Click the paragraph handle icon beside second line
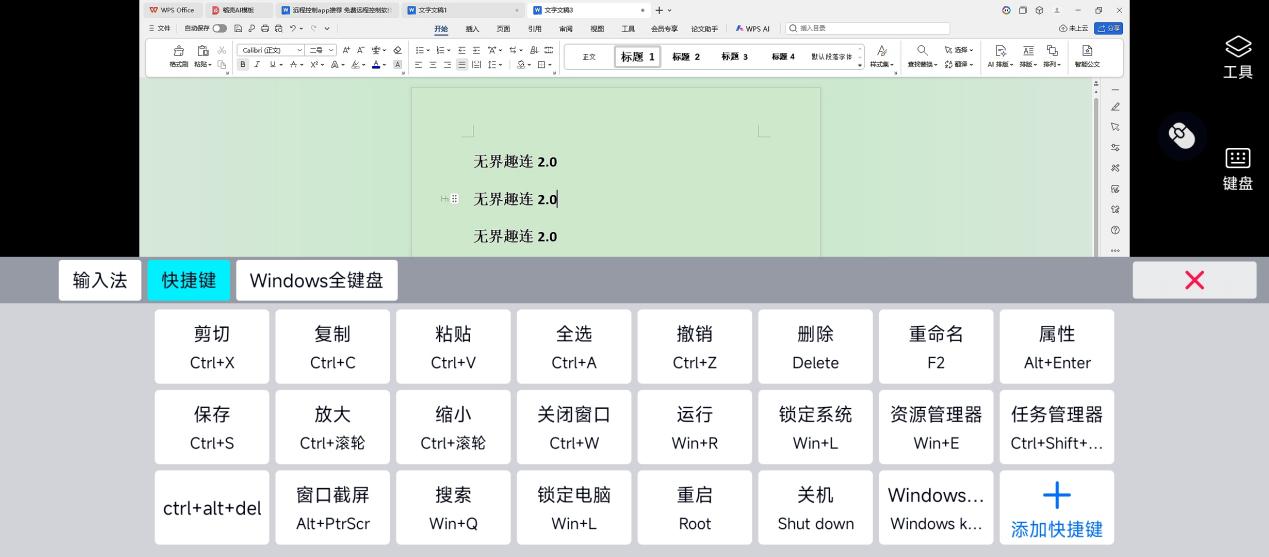The width and height of the screenshot is (1269, 557). [454, 199]
